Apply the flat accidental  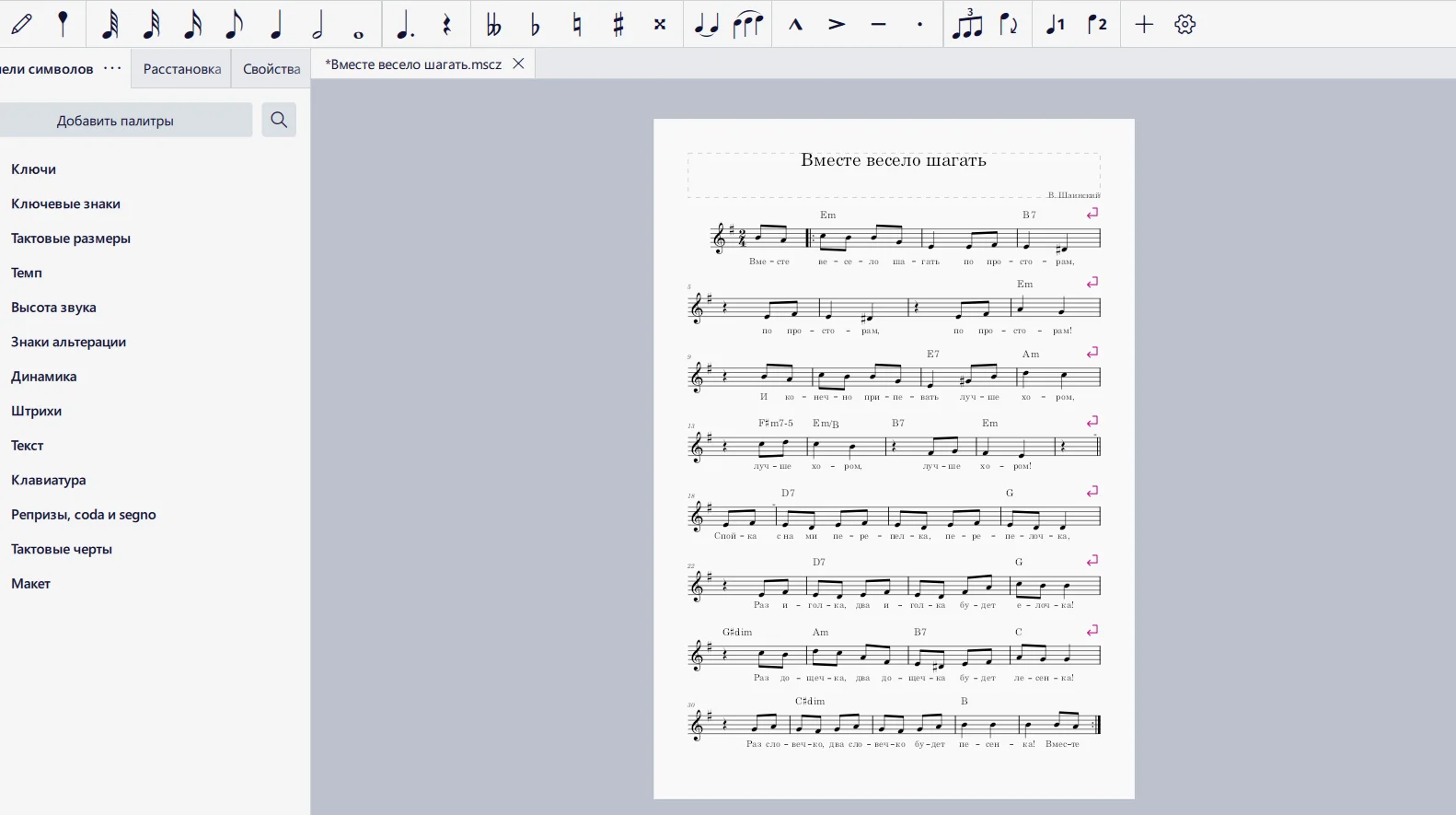(x=535, y=24)
